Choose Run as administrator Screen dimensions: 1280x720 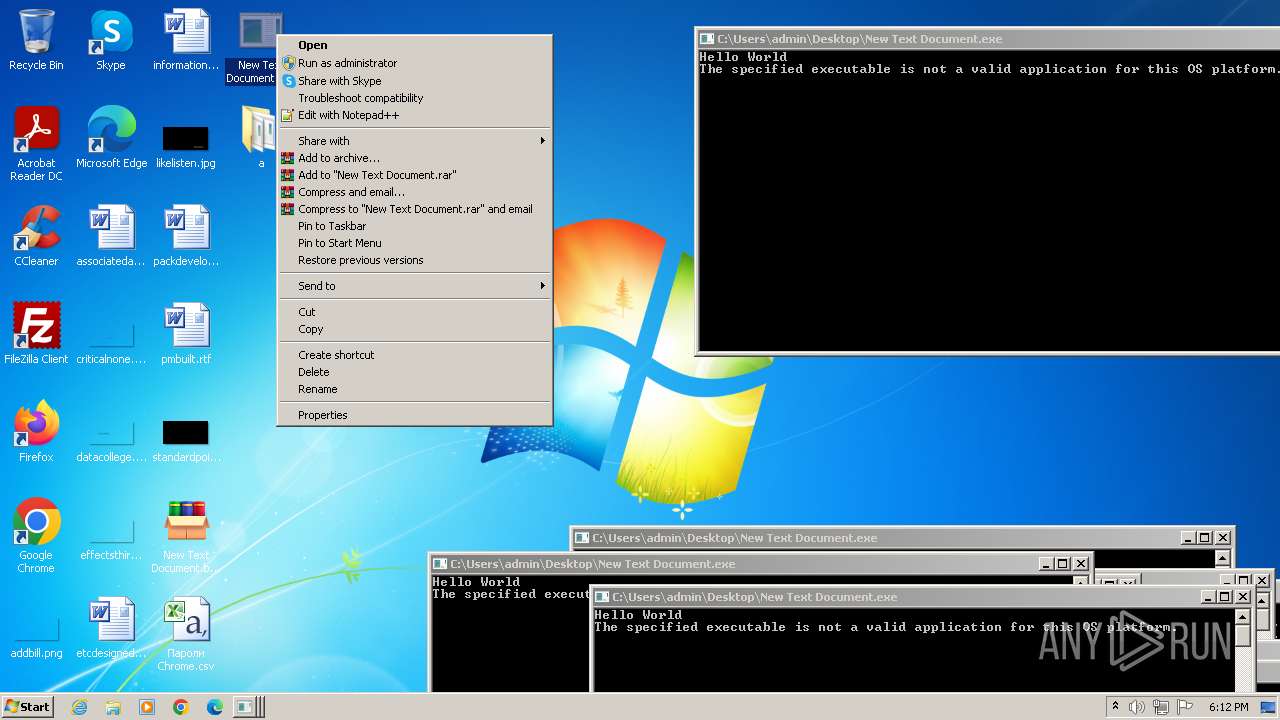pyautogui.click(x=414, y=63)
